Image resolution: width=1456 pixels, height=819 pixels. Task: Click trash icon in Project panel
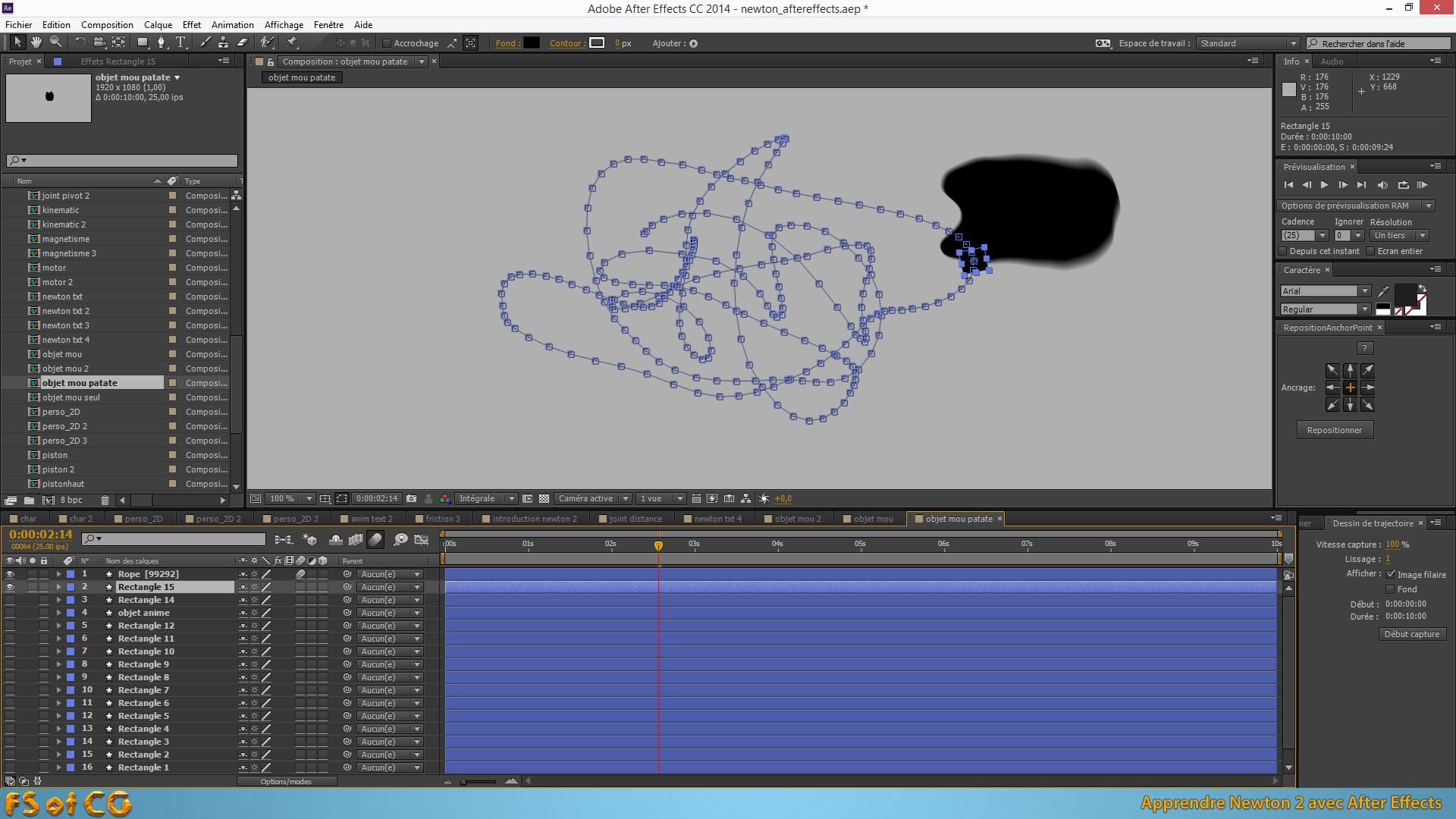coord(105,500)
